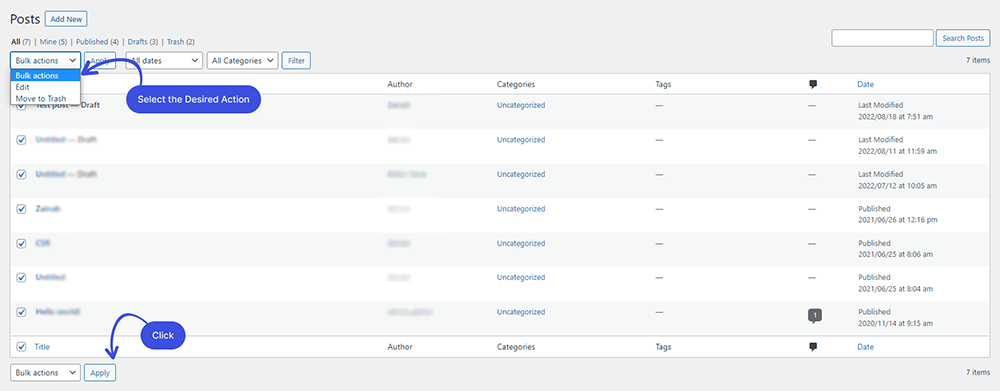Image resolution: width=1000 pixels, height=391 pixels.
Task: Expand the All Categories dropdown
Action: point(242,61)
